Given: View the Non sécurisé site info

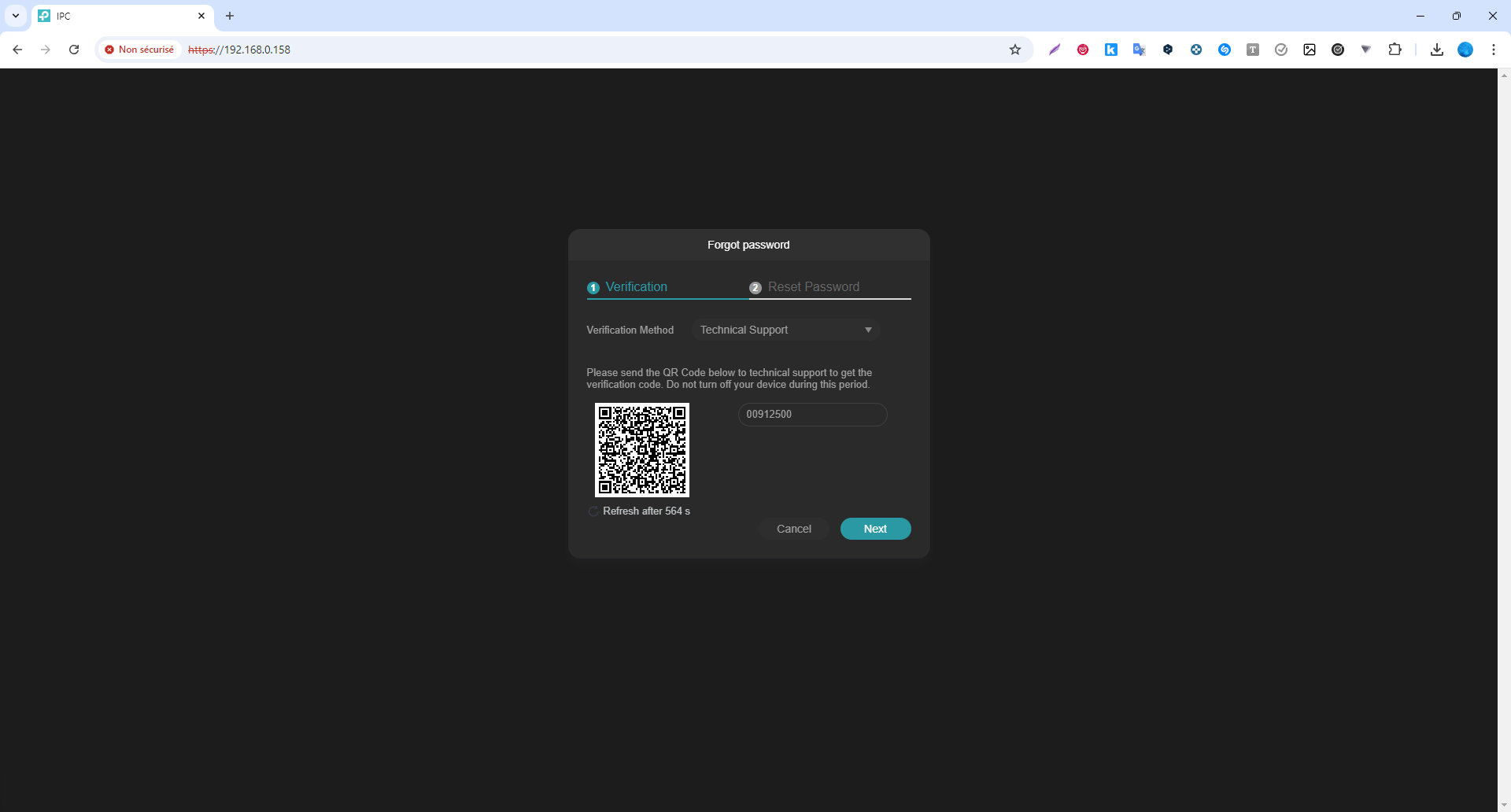Looking at the screenshot, I should (139, 50).
